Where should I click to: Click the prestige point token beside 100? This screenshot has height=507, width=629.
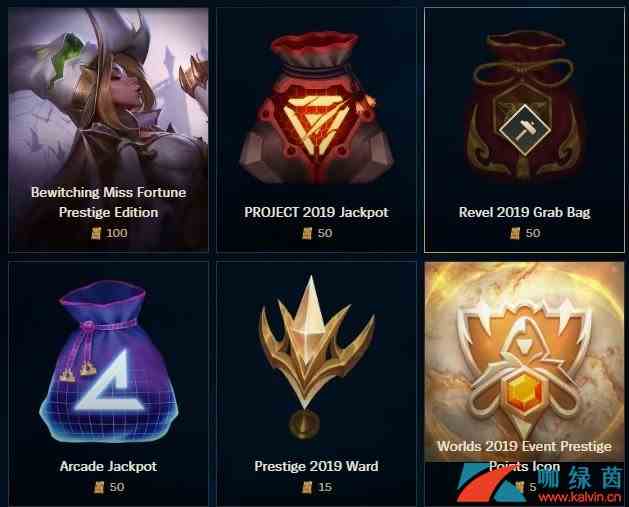tap(96, 233)
